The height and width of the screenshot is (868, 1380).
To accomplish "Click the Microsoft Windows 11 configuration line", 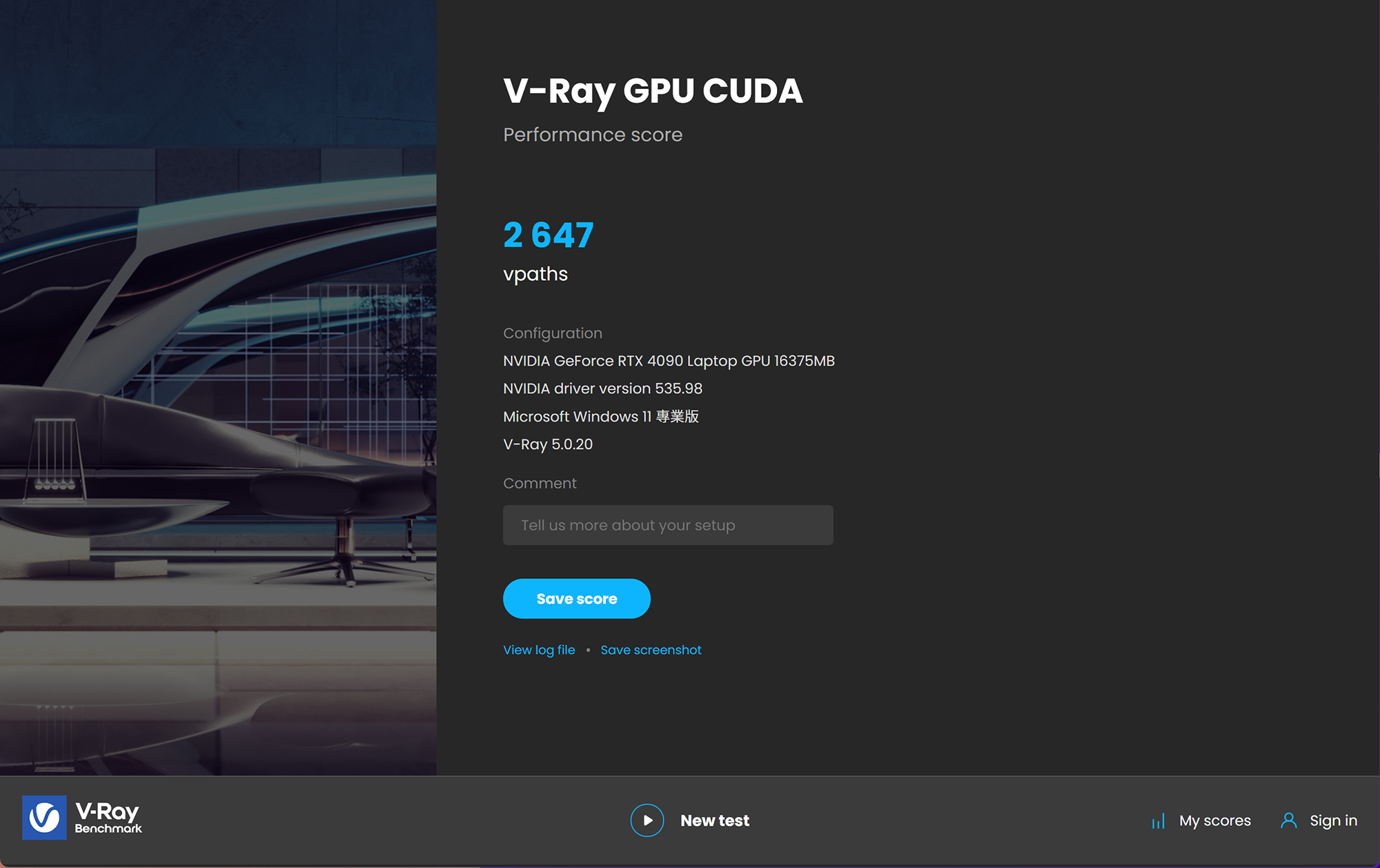I will tap(601, 417).
